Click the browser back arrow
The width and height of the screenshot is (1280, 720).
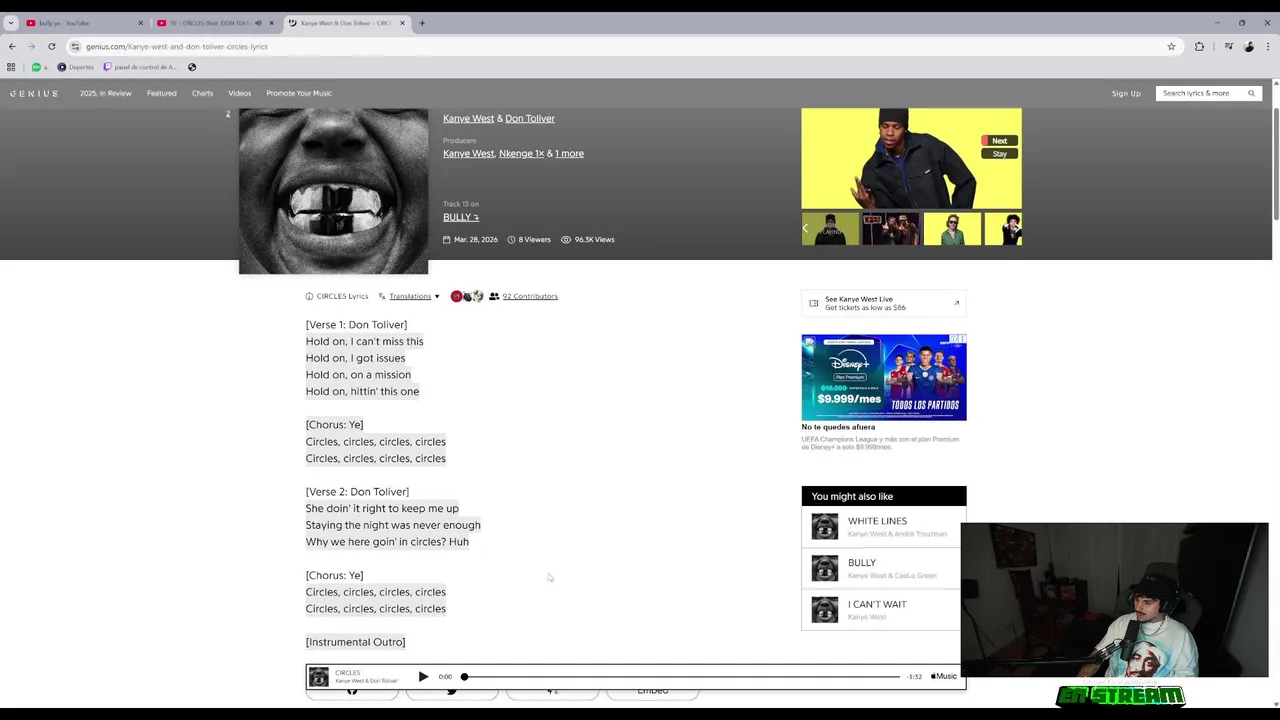tap(12, 46)
